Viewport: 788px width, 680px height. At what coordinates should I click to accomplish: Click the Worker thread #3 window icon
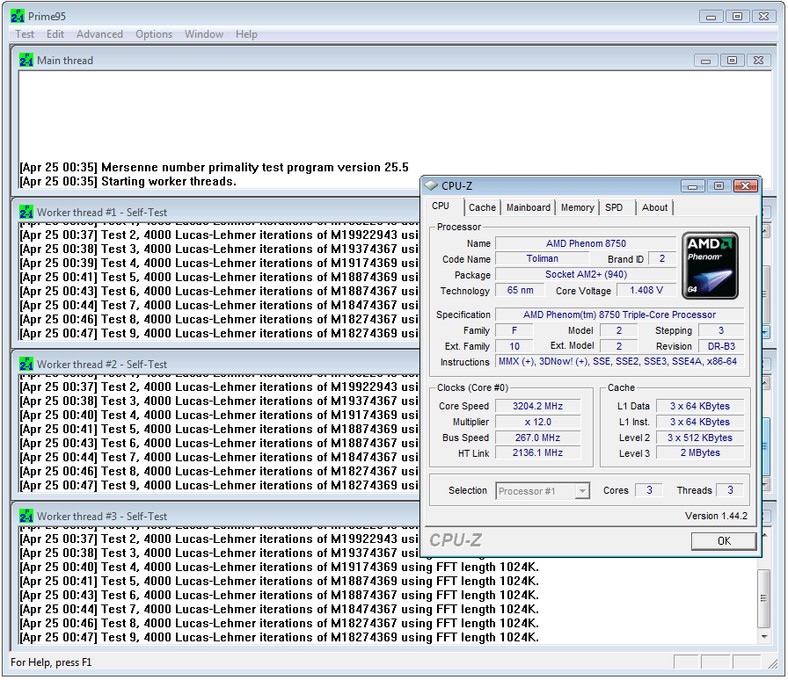pos(27,516)
